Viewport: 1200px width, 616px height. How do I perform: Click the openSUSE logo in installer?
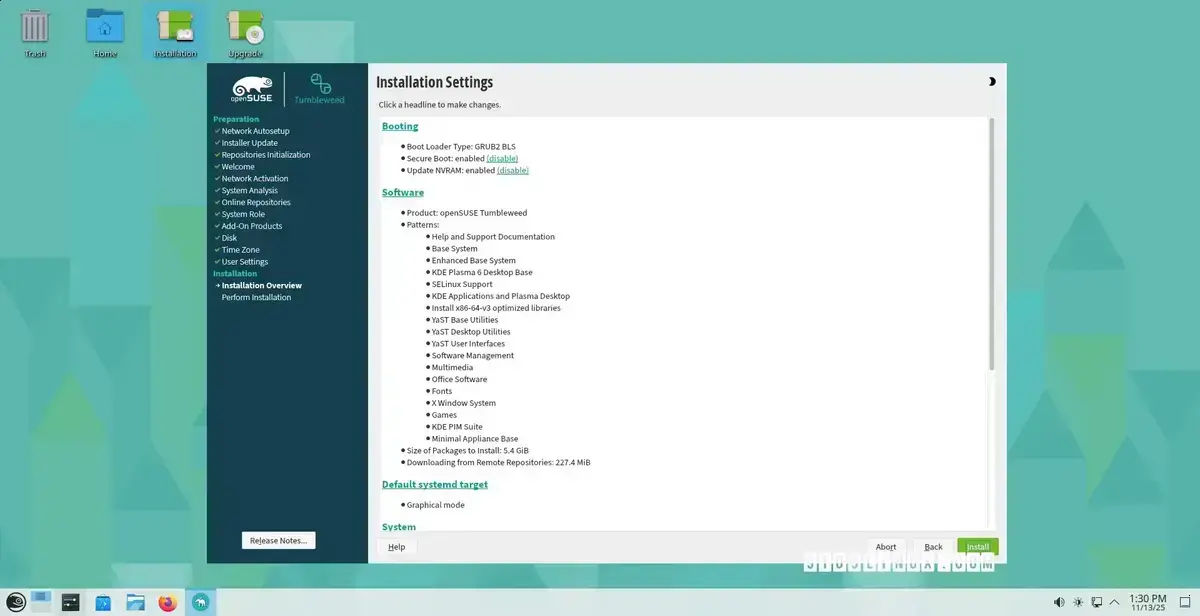click(x=252, y=88)
